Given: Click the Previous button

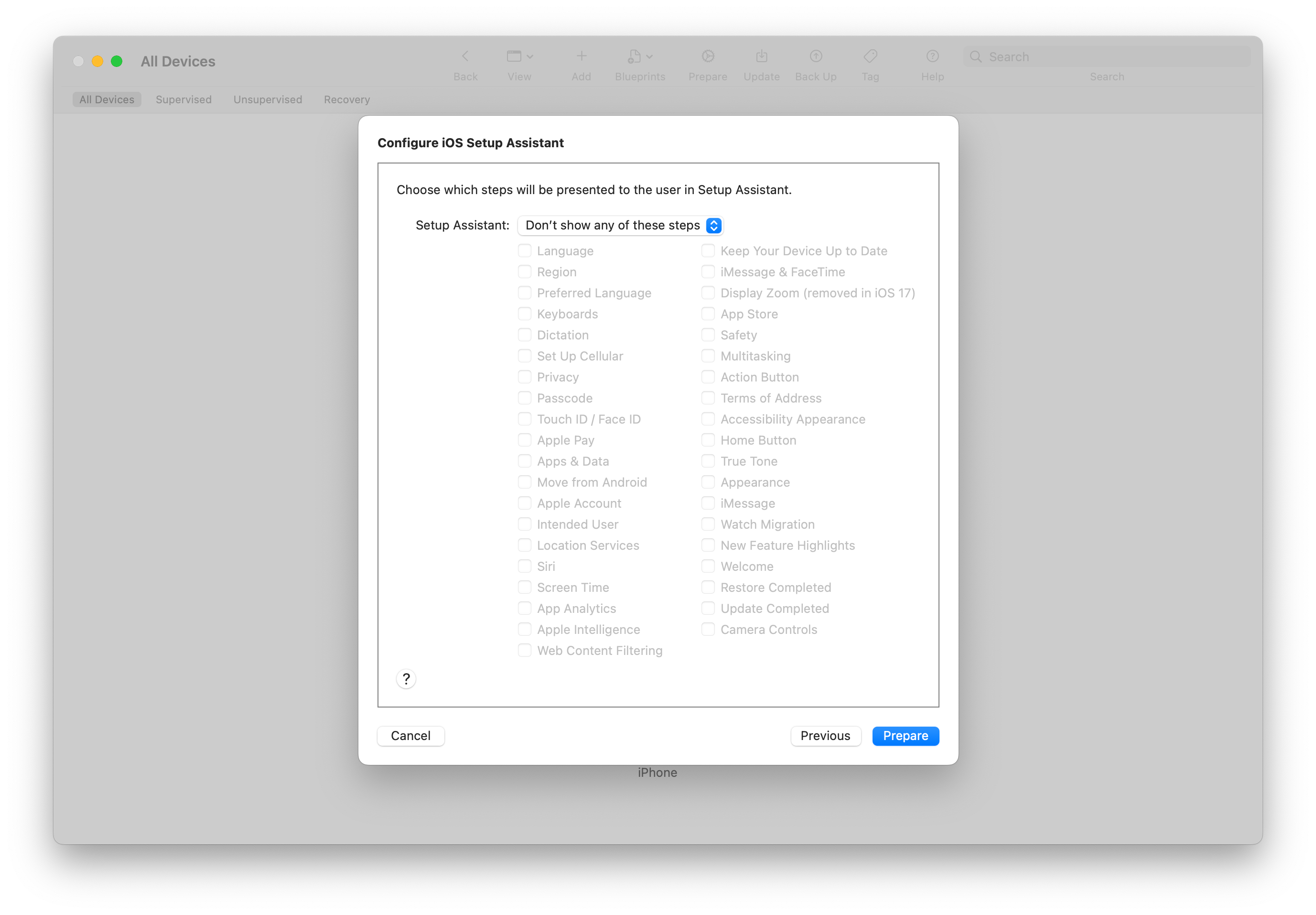Looking at the screenshot, I should coord(825,736).
